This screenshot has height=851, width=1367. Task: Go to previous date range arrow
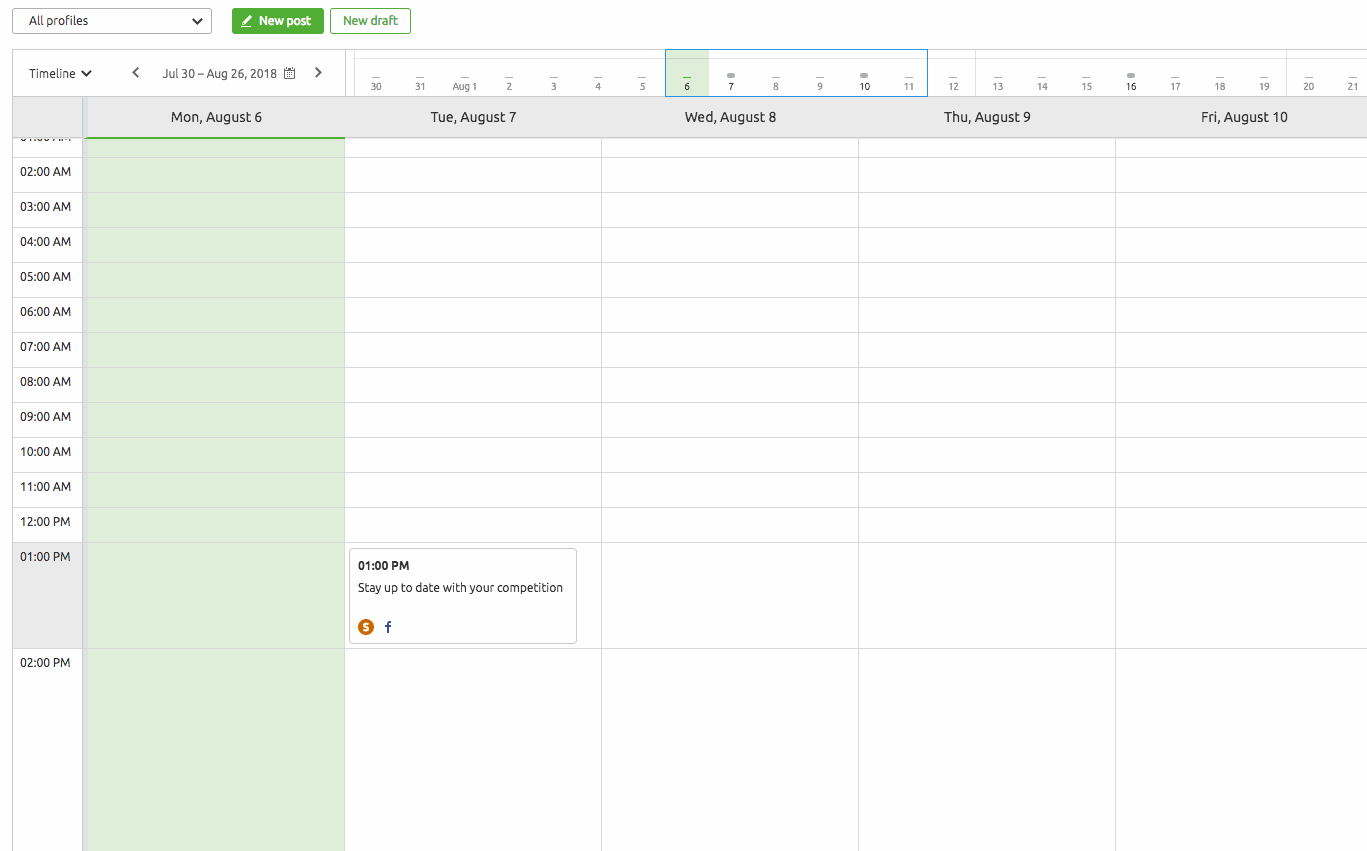(136, 73)
